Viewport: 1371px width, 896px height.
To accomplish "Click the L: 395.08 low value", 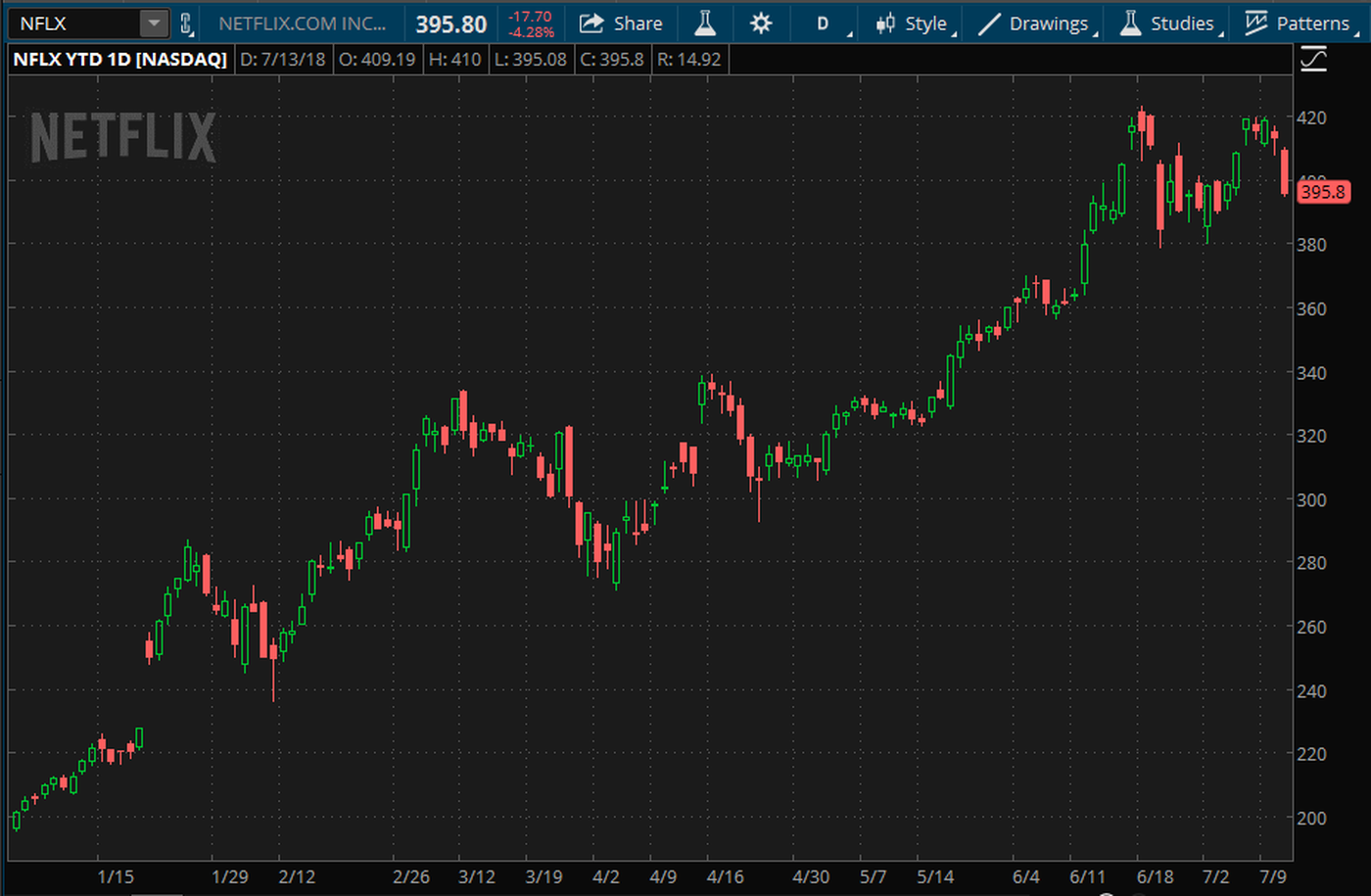I will [531, 59].
